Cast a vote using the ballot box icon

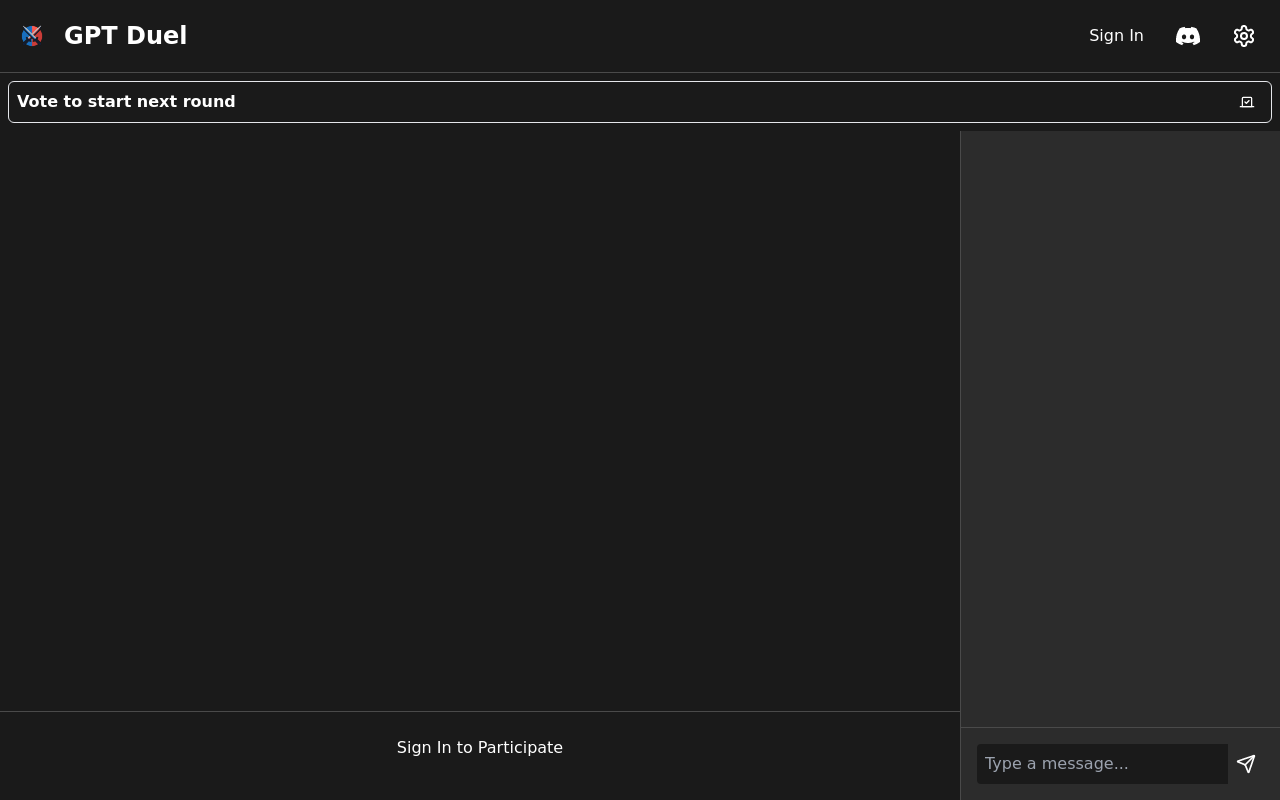click(1246, 102)
